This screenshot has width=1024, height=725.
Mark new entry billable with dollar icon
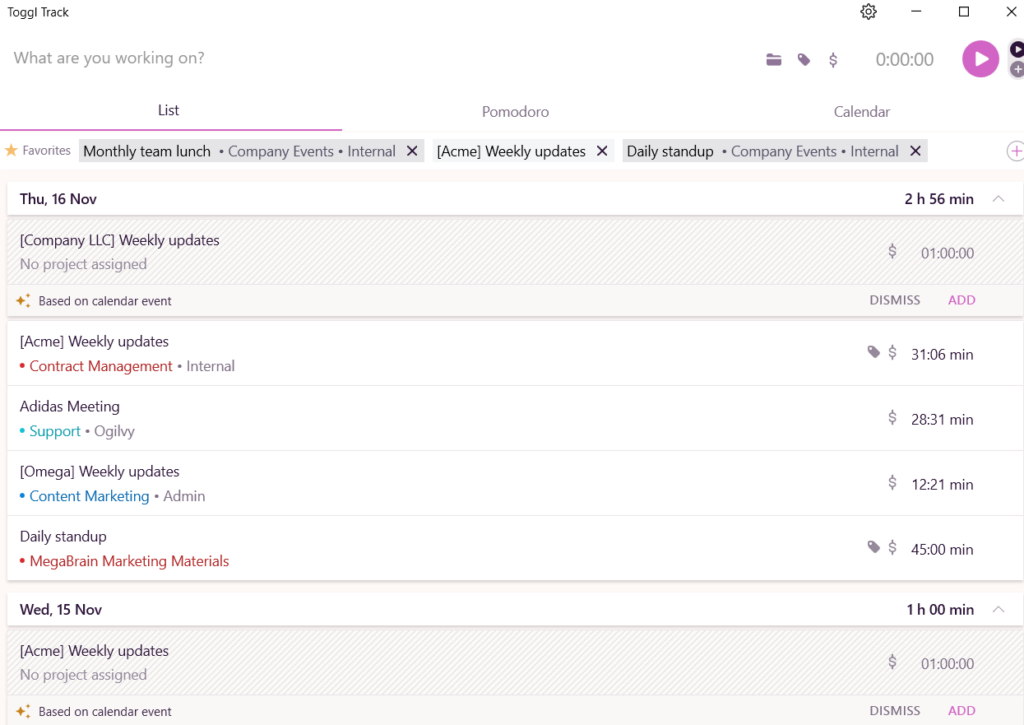click(x=833, y=59)
